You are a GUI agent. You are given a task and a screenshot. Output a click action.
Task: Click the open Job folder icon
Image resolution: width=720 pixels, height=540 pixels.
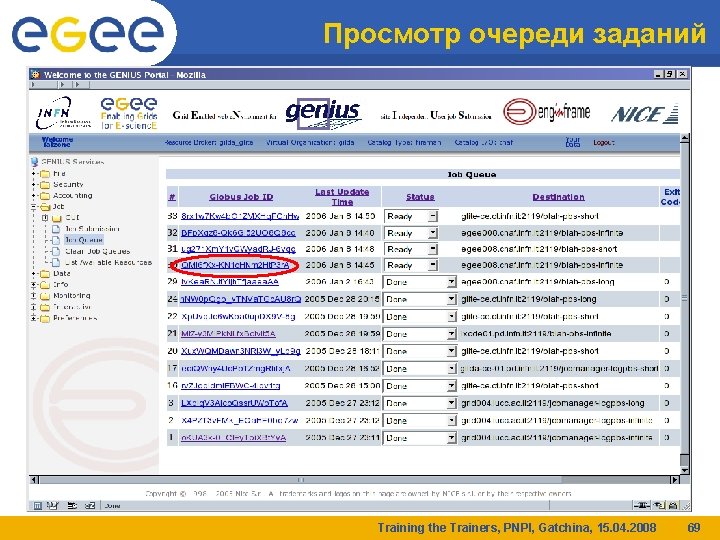click(x=45, y=207)
